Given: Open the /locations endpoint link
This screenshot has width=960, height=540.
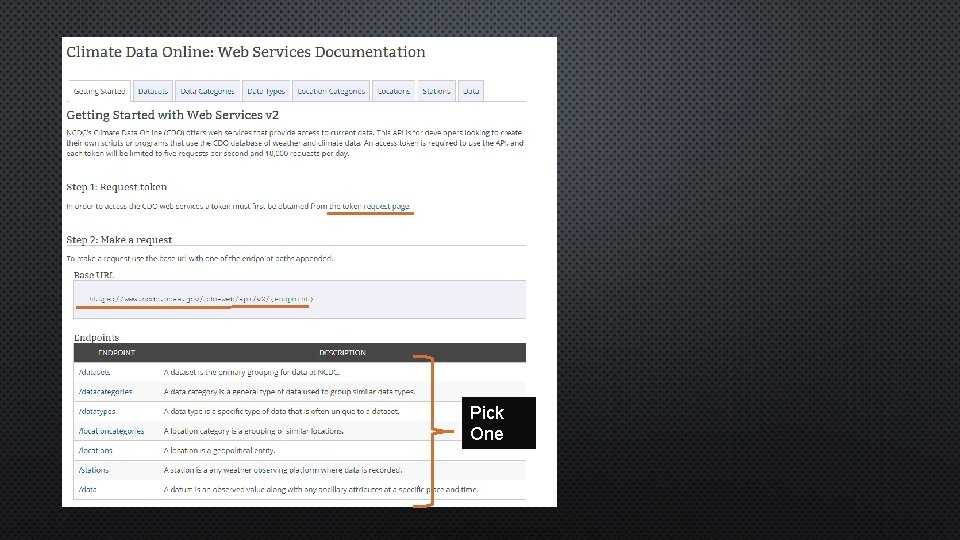Looking at the screenshot, I should [x=96, y=451].
